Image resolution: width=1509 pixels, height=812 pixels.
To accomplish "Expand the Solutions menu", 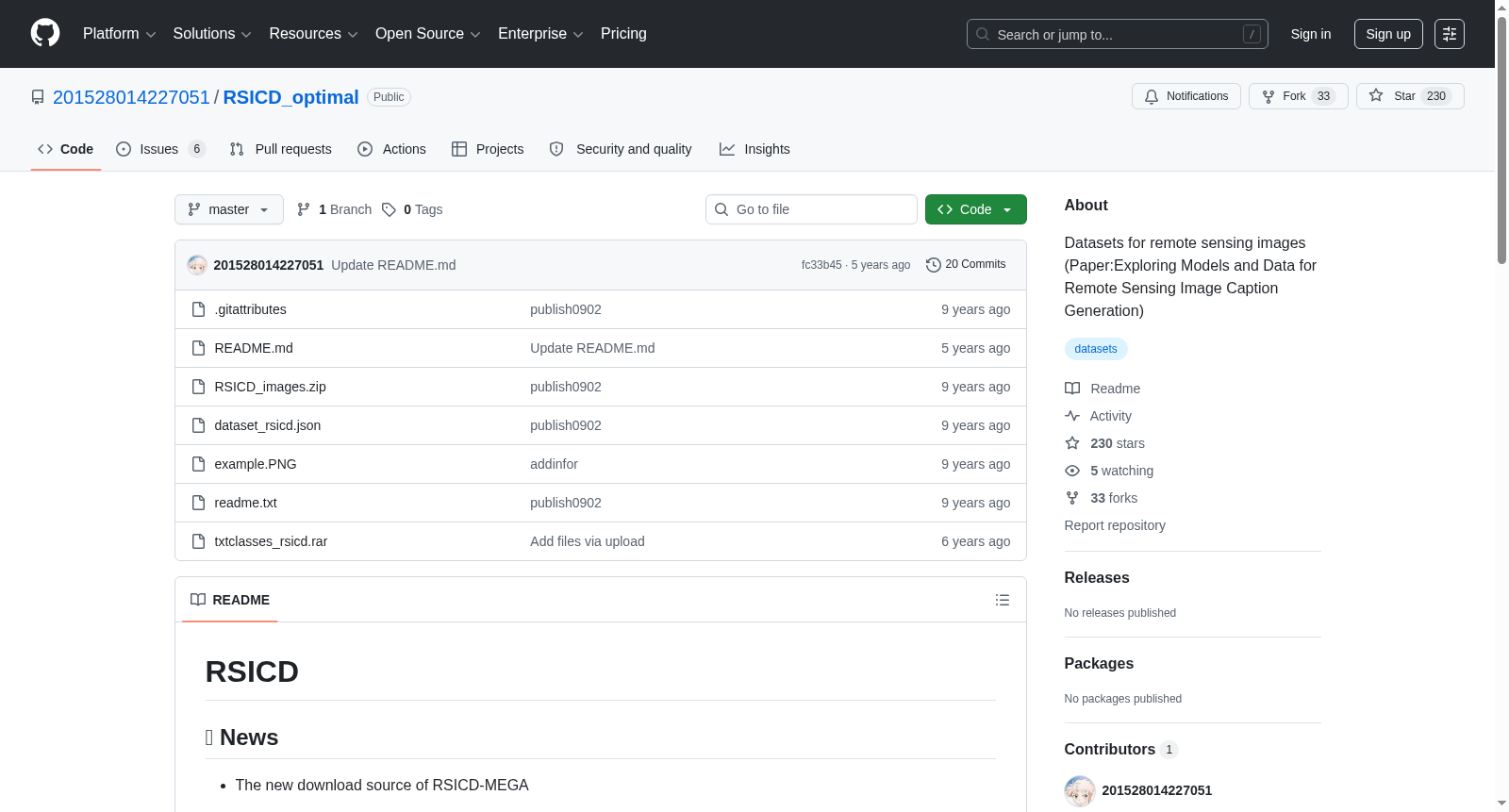I will (212, 34).
